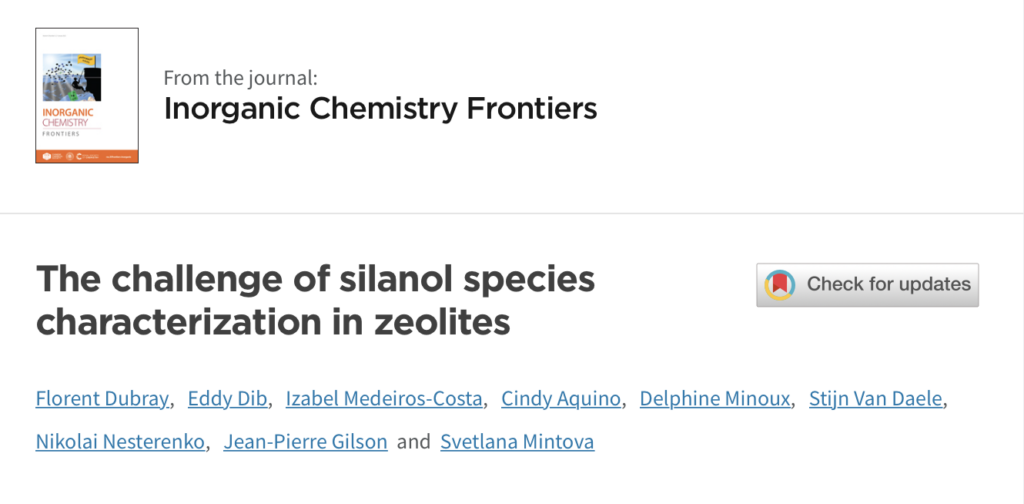Click the 'From the journal:' label

[240, 78]
